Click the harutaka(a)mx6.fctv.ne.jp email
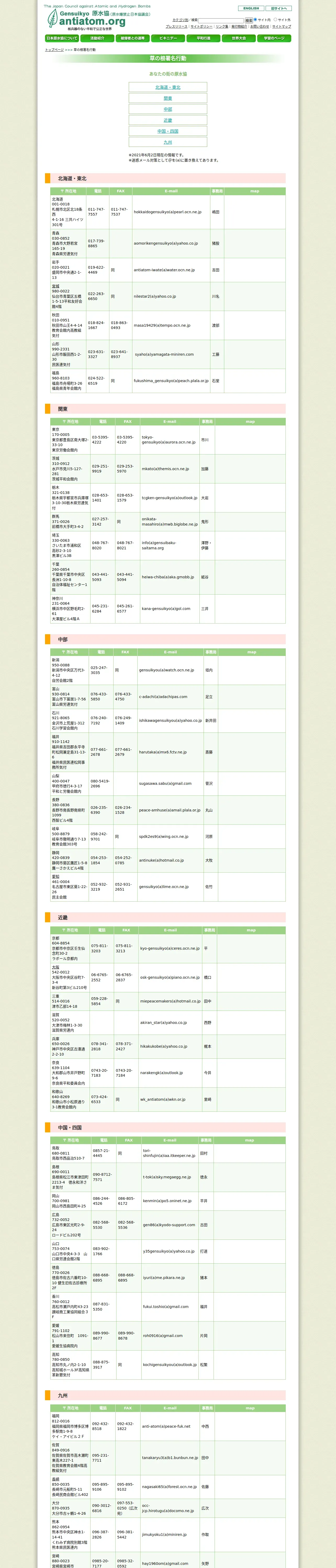The height and width of the screenshot is (1568, 336). 164,752
